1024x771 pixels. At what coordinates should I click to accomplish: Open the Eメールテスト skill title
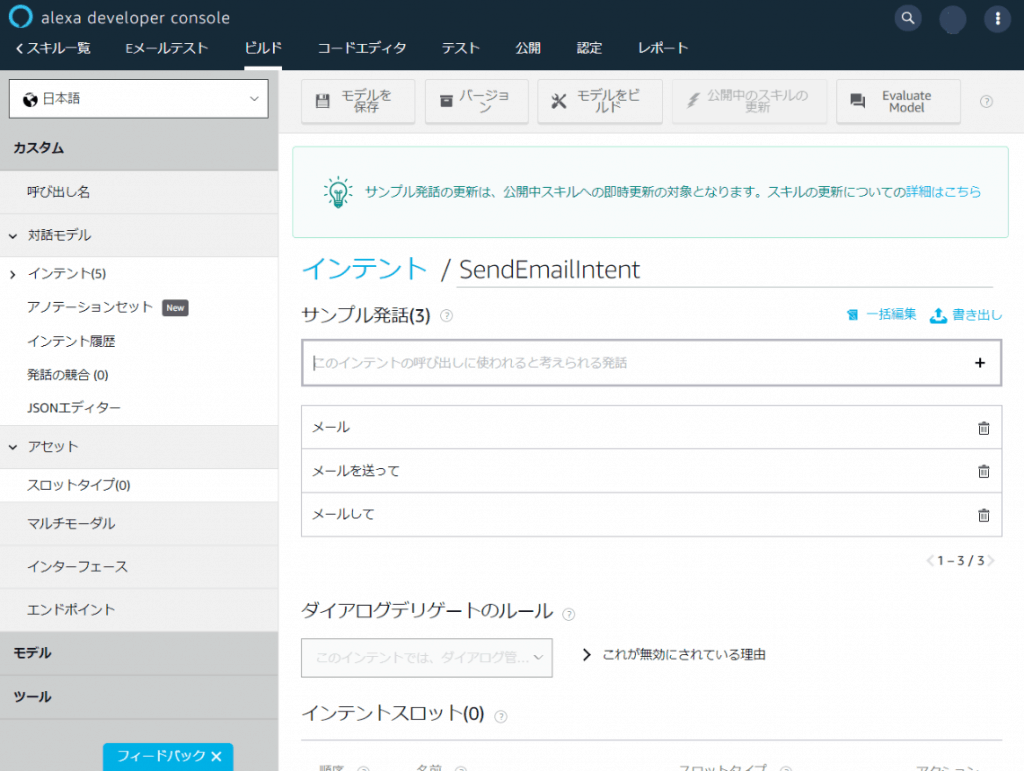click(x=167, y=48)
